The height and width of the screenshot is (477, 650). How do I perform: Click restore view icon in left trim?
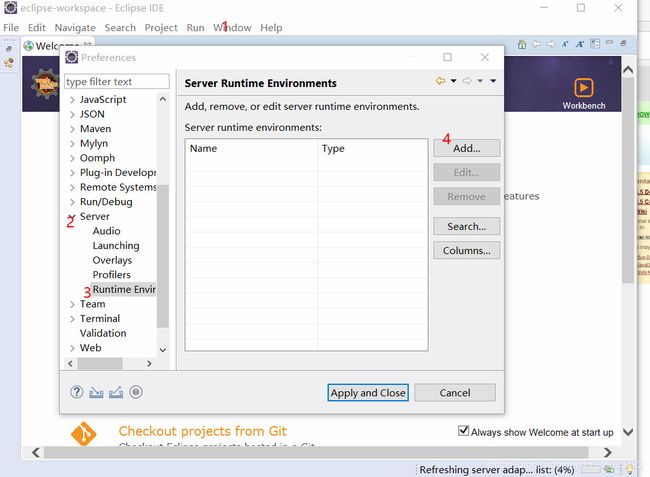coord(9,49)
